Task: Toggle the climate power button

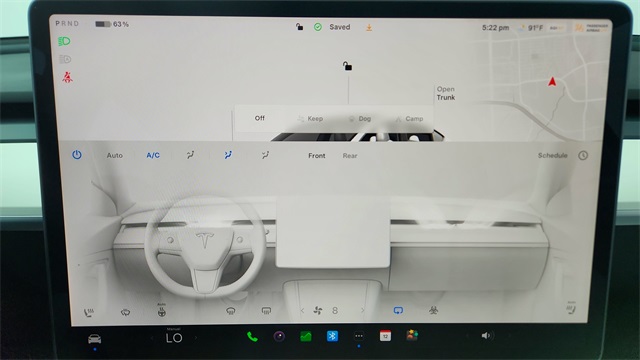Action: coord(77,155)
